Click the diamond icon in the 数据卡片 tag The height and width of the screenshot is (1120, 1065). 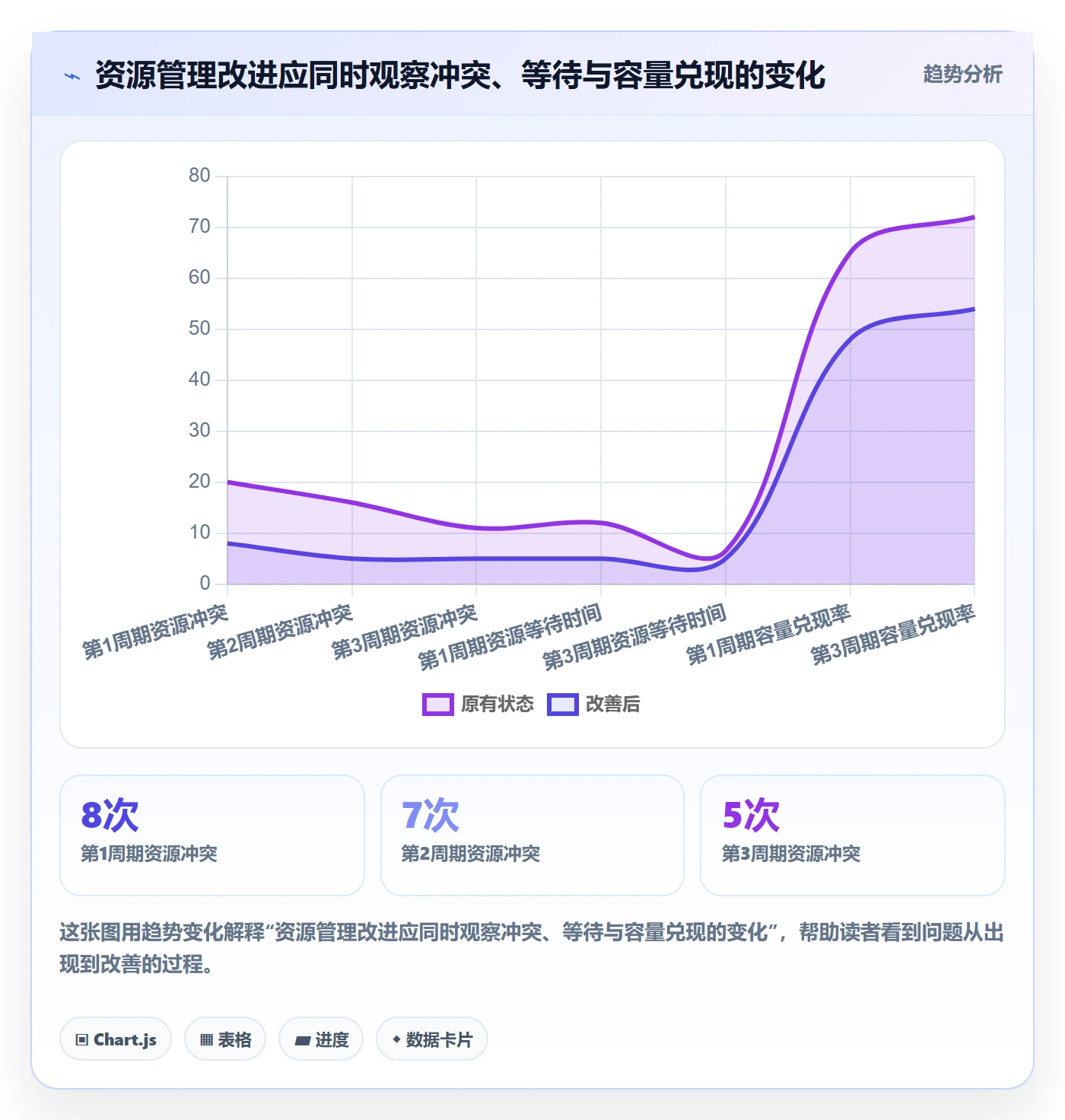(x=396, y=1039)
